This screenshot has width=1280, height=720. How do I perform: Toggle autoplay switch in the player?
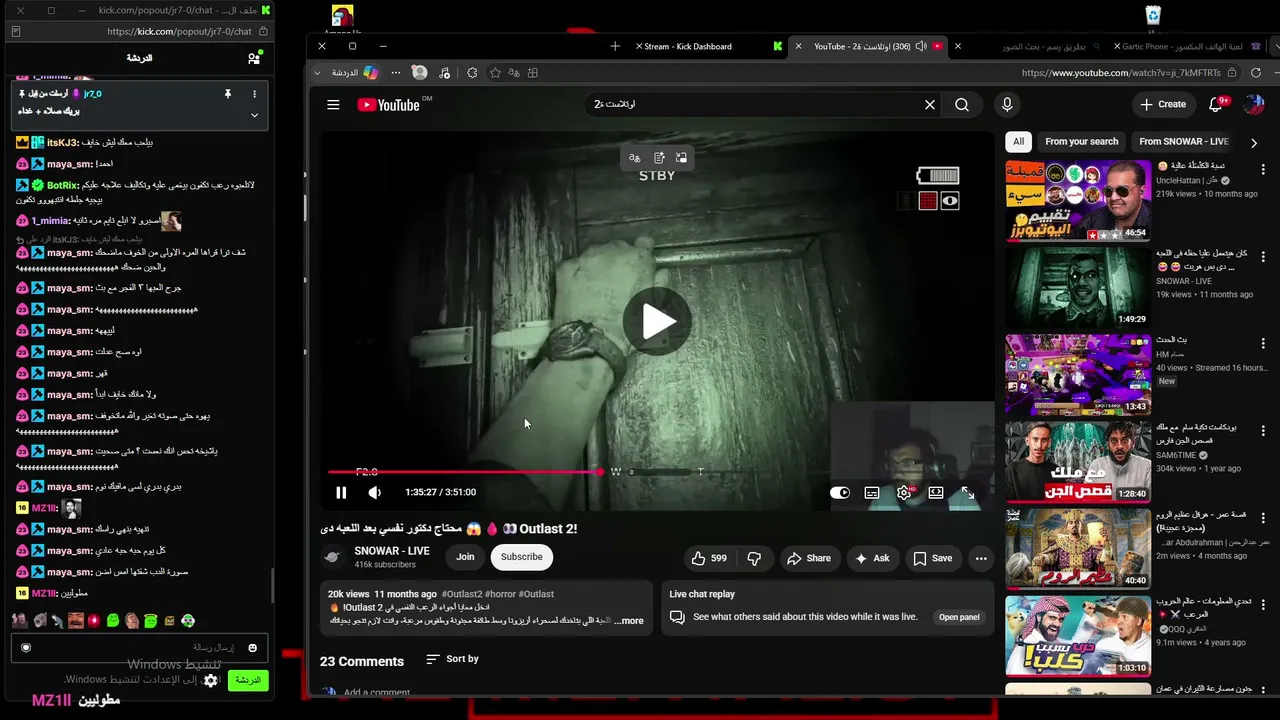840,492
